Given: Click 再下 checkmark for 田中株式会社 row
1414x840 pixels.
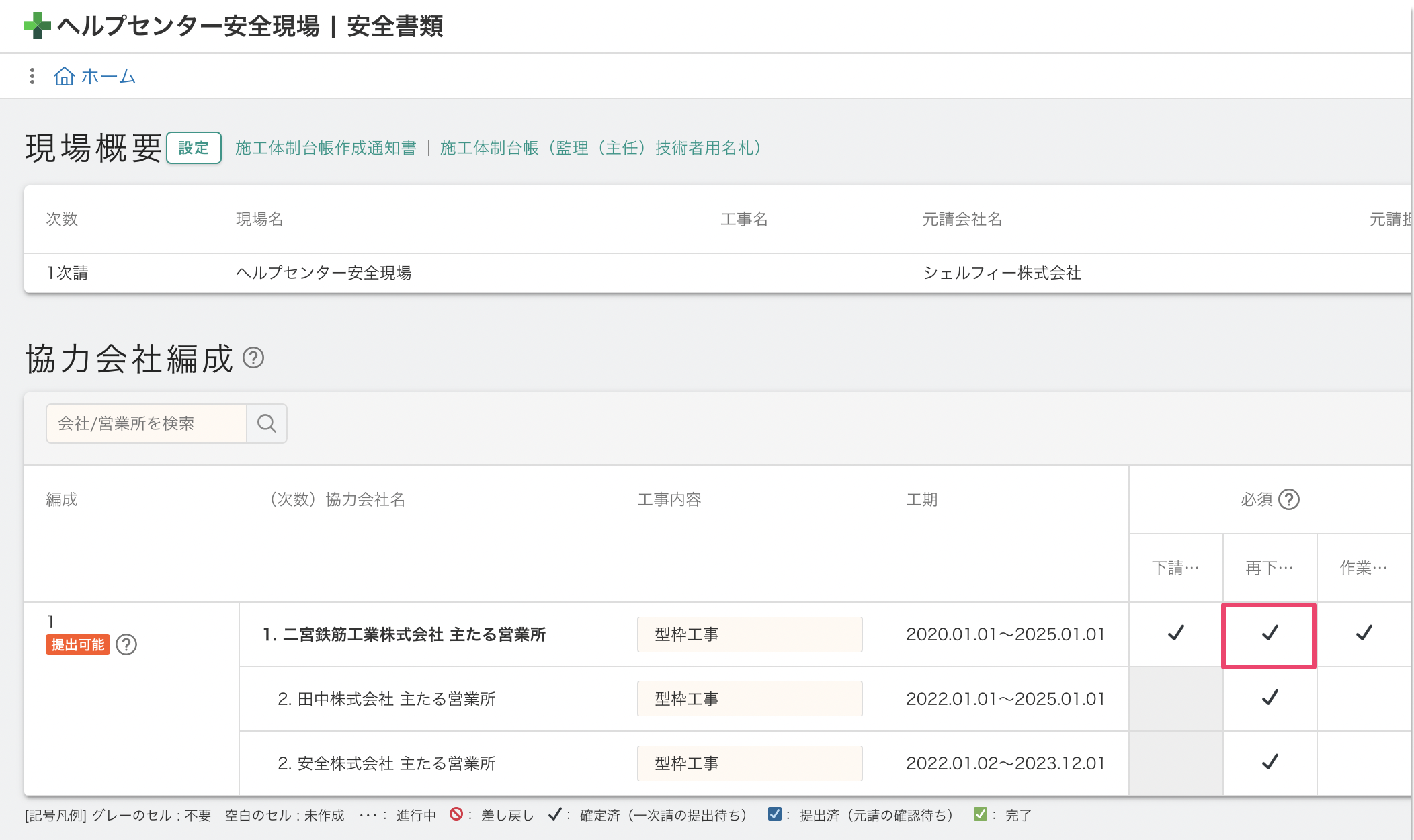Looking at the screenshot, I should [x=1270, y=698].
